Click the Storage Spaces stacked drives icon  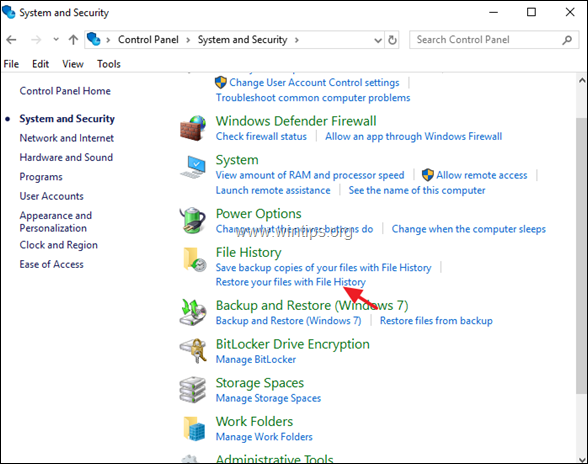click(193, 390)
